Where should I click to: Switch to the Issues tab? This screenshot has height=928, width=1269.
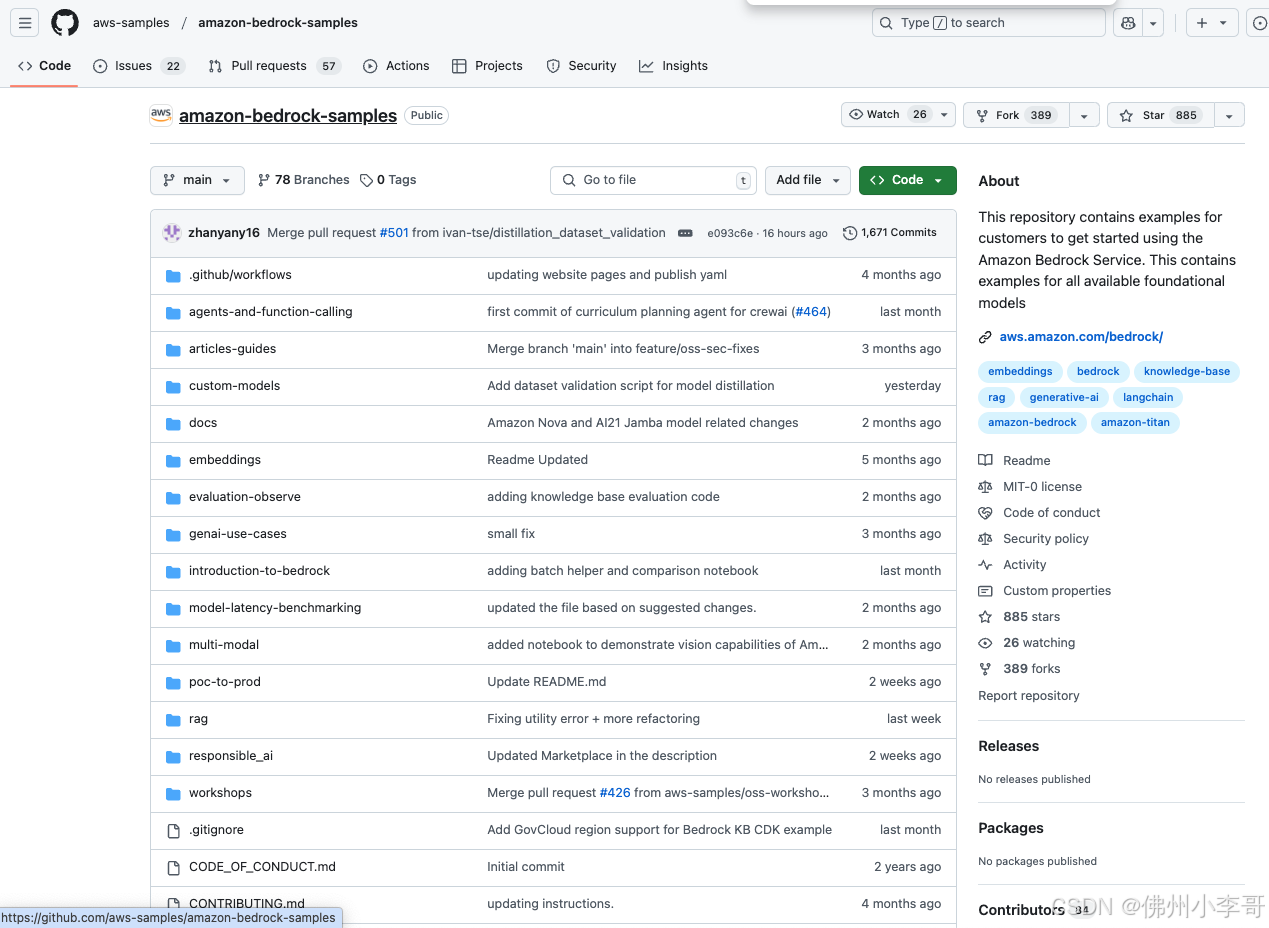pos(138,66)
